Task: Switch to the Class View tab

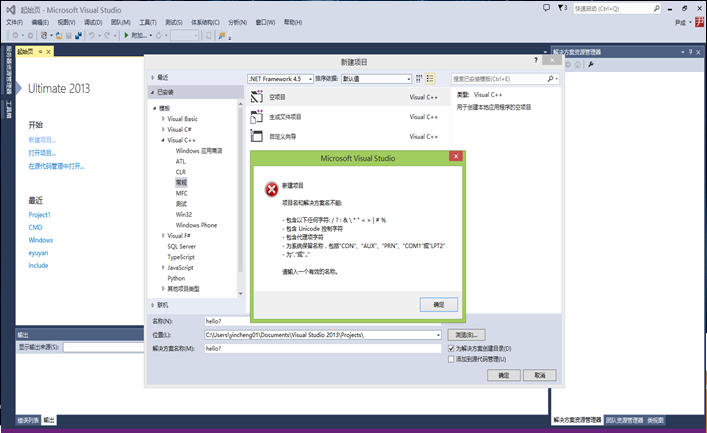Action: point(656,420)
